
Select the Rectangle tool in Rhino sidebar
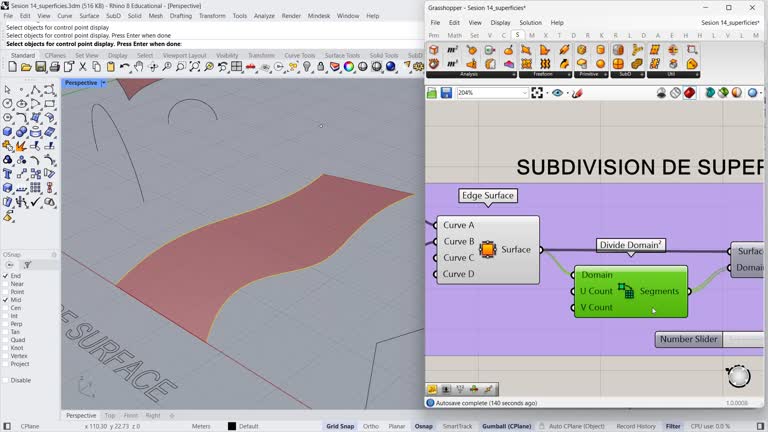49,104
